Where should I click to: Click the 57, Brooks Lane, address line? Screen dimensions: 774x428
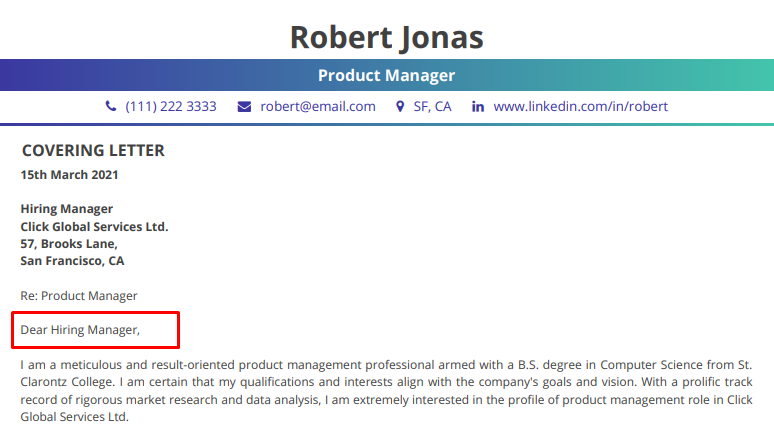[x=69, y=244]
